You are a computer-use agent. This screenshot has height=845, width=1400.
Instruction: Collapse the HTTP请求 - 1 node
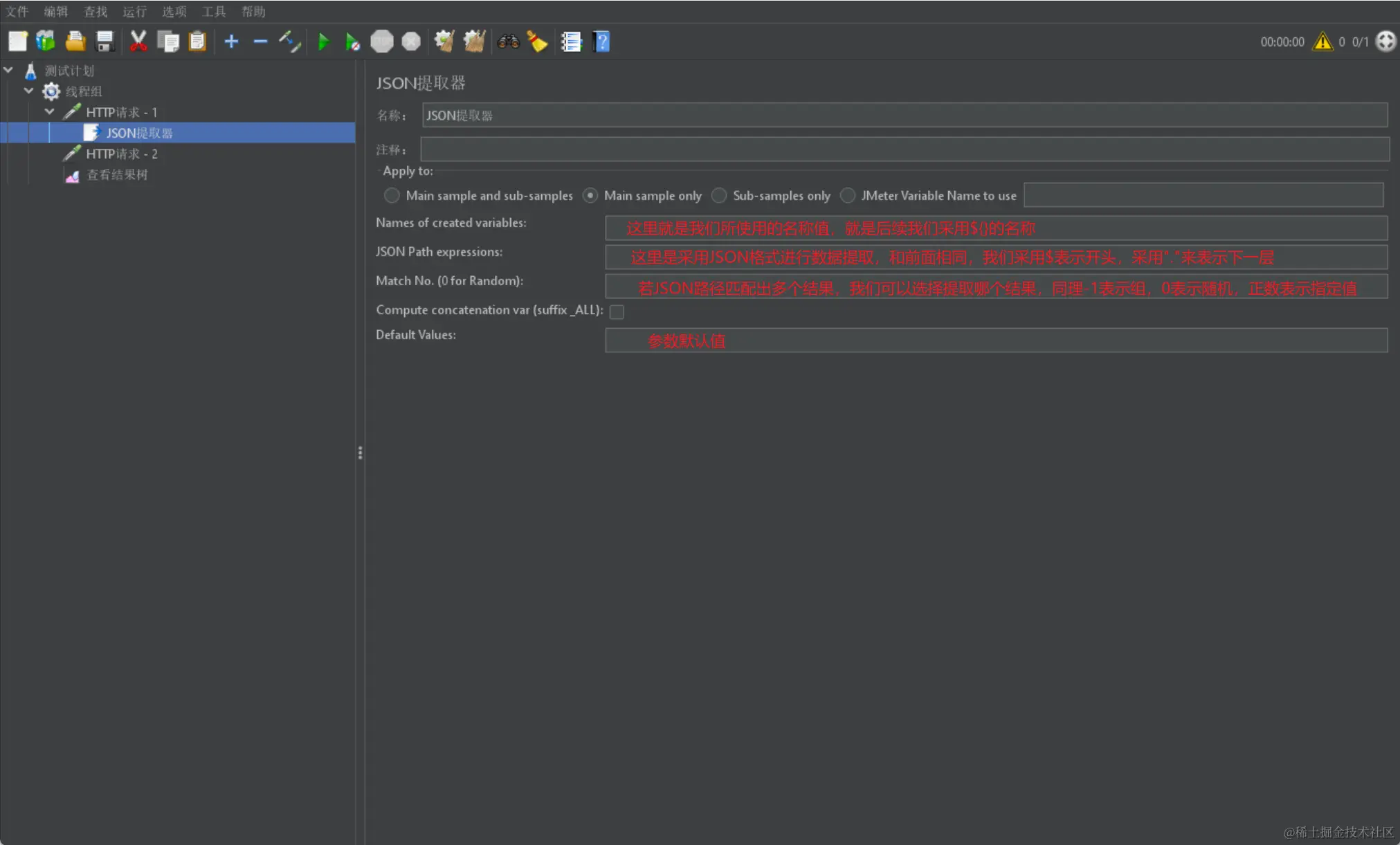pos(50,111)
